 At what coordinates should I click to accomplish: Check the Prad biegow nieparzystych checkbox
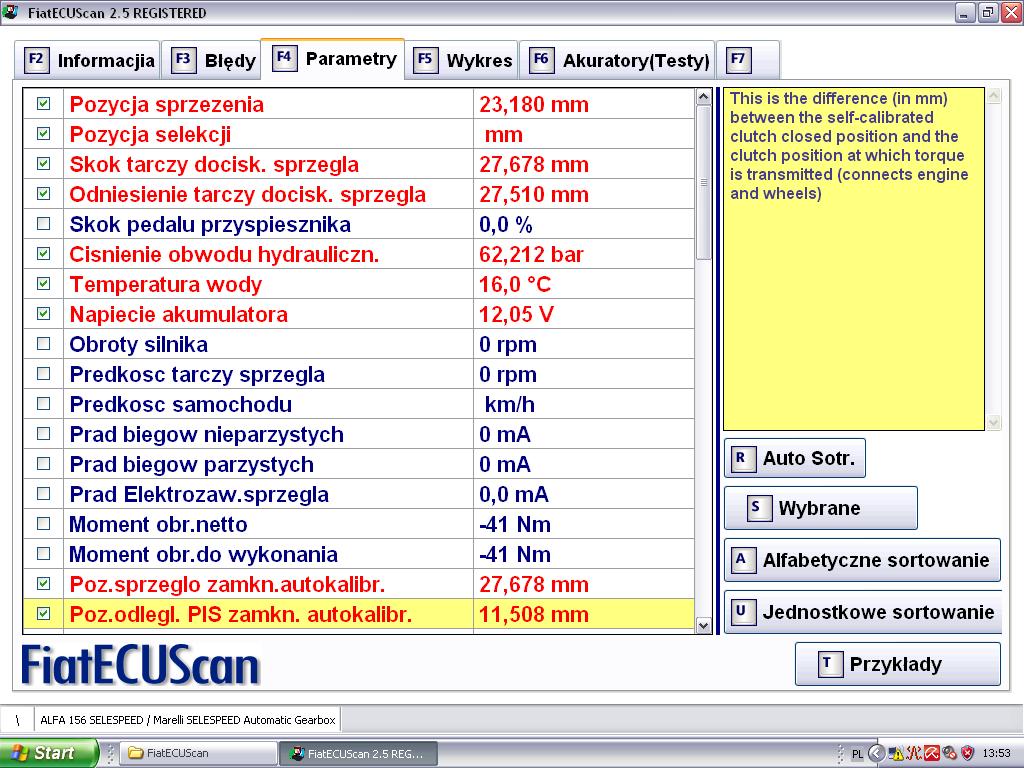(x=43, y=434)
